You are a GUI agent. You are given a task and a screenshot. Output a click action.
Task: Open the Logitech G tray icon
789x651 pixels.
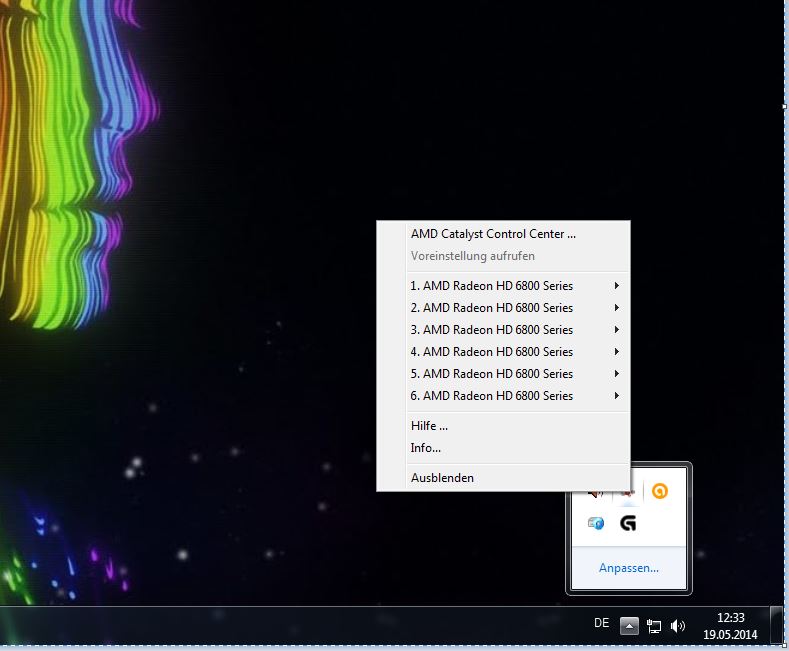tap(628, 523)
